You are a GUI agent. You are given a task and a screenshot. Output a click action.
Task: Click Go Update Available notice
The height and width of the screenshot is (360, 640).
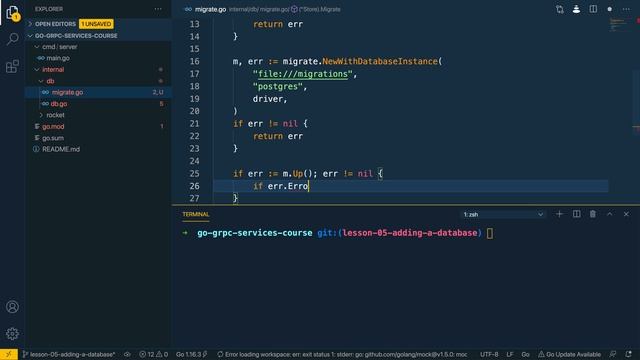click(x=569, y=354)
